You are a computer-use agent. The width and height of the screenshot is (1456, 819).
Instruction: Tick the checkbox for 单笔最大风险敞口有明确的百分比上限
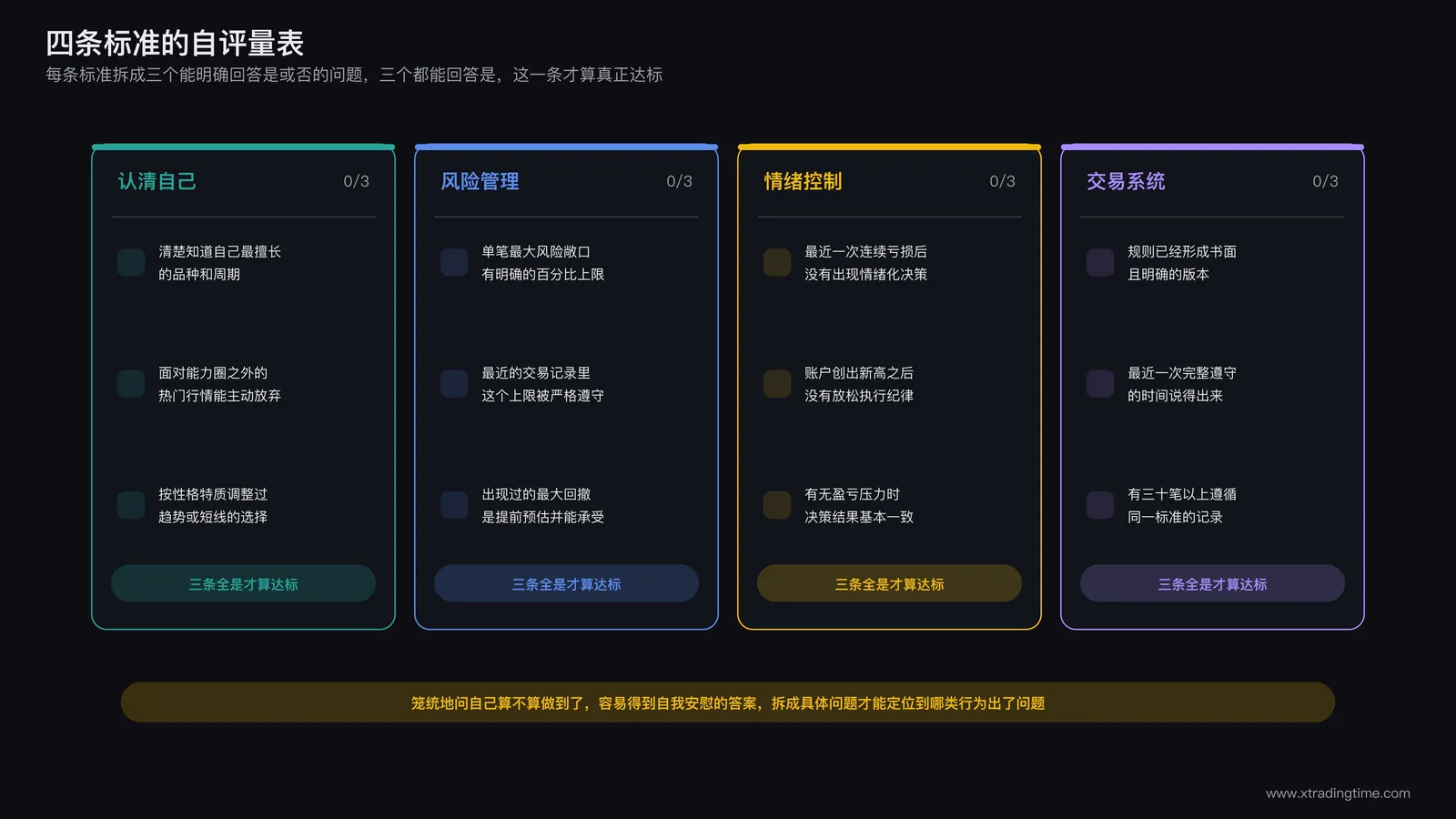(x=454, y=263)
